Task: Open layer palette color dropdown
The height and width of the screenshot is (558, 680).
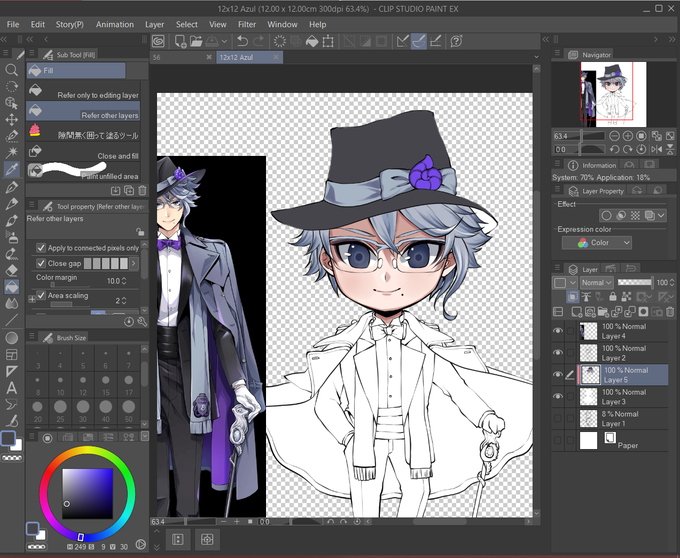Action: (564, 283)
